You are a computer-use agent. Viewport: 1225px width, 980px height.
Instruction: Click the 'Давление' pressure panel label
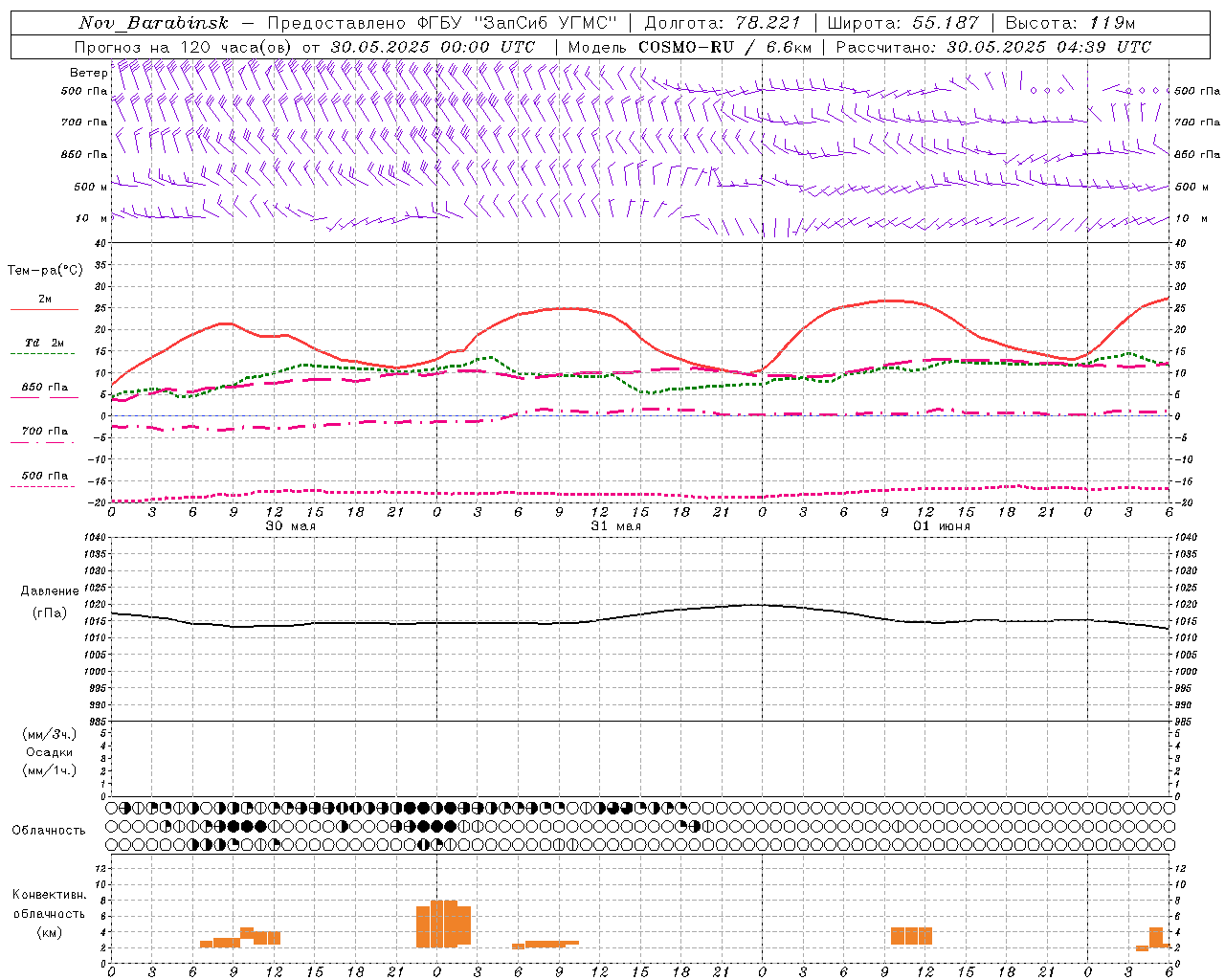click(x=50, y=591)
